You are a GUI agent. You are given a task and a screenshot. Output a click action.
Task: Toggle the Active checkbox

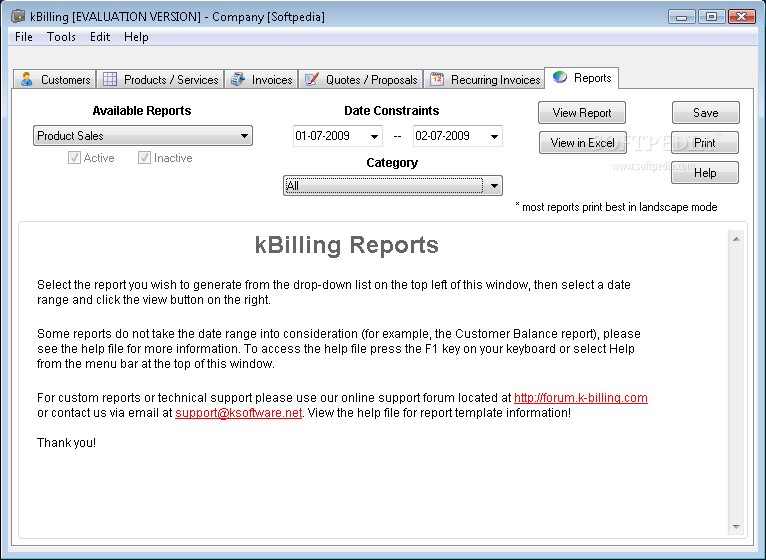74,157
